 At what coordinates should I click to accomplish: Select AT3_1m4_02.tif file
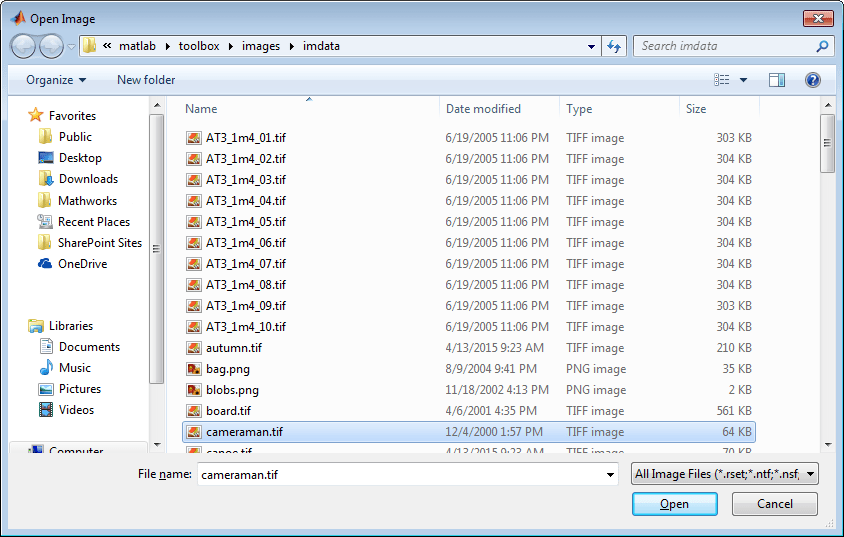click(246, 159)
